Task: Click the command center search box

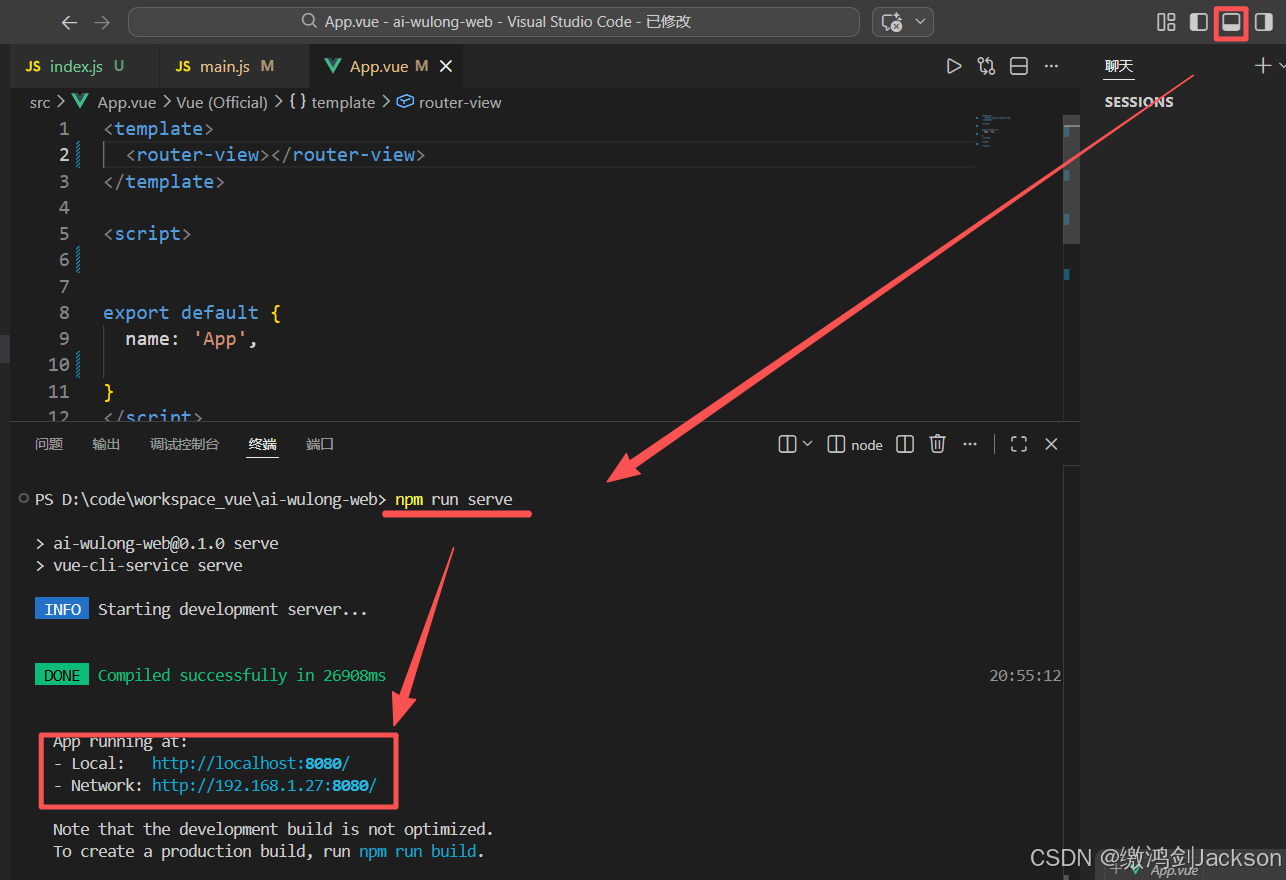Action: pyautogui.click(x=494, y=22)
